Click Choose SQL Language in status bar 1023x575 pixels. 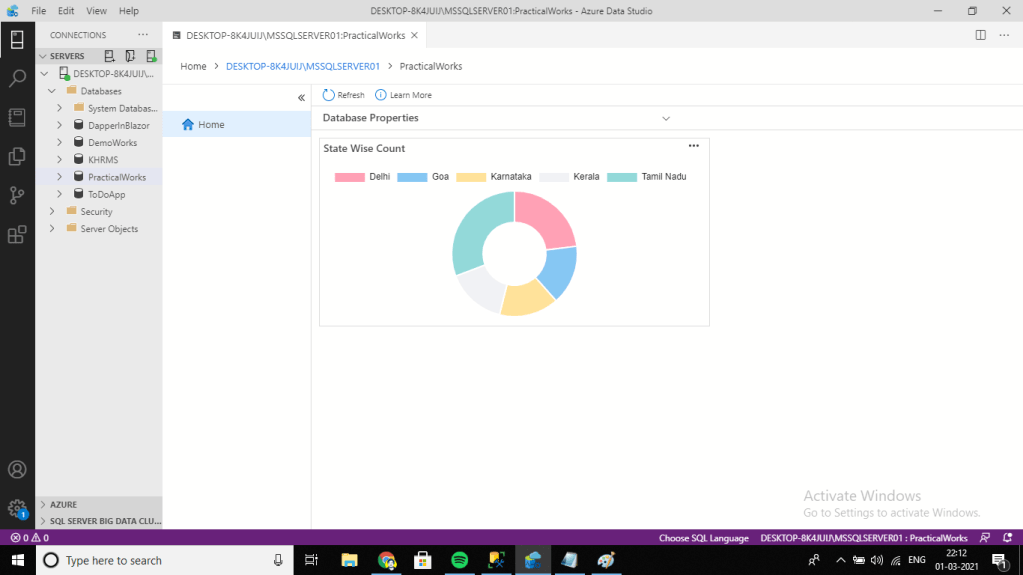tap(703, 538)
